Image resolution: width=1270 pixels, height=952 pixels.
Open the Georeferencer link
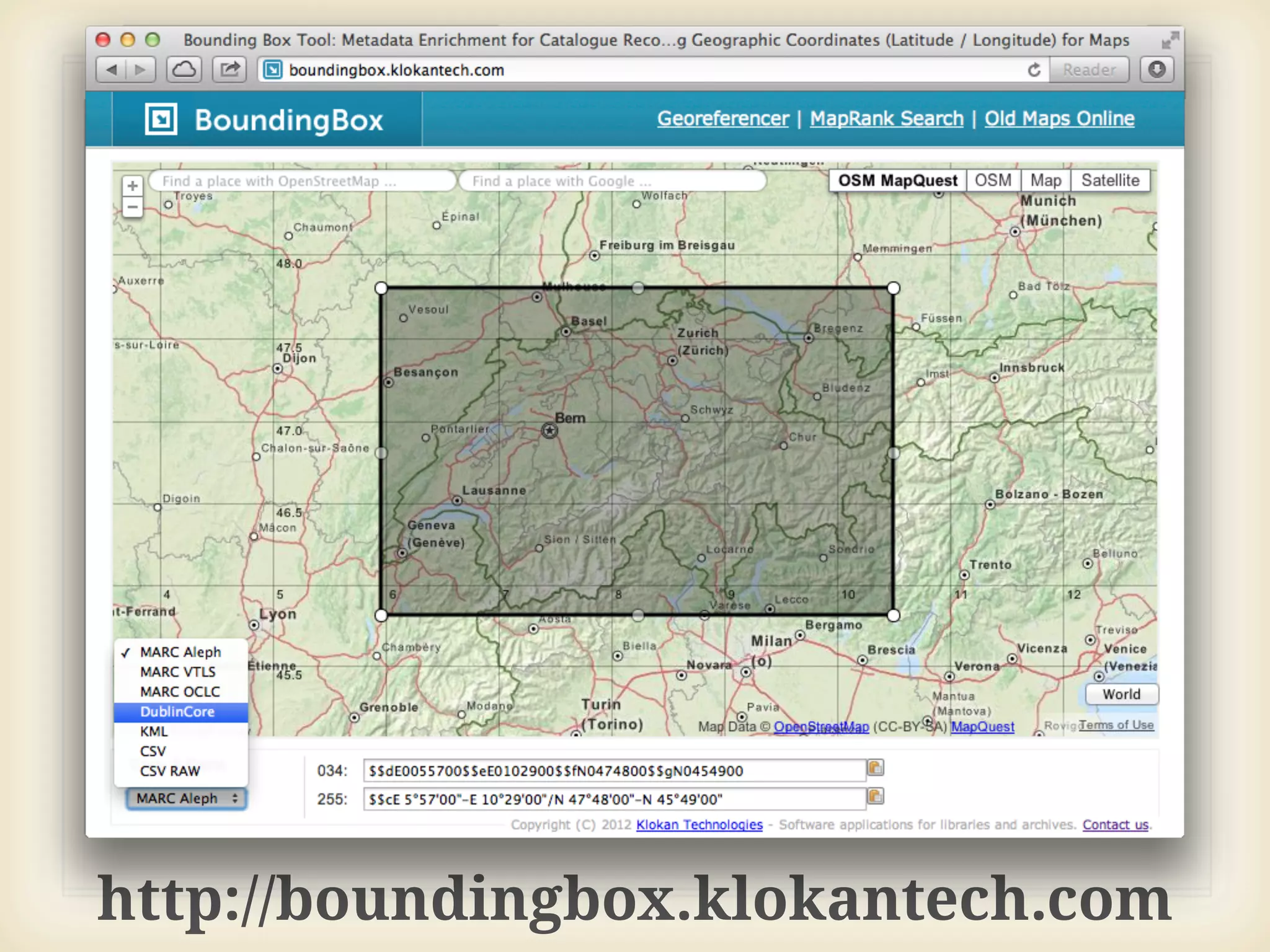point(723,118)
